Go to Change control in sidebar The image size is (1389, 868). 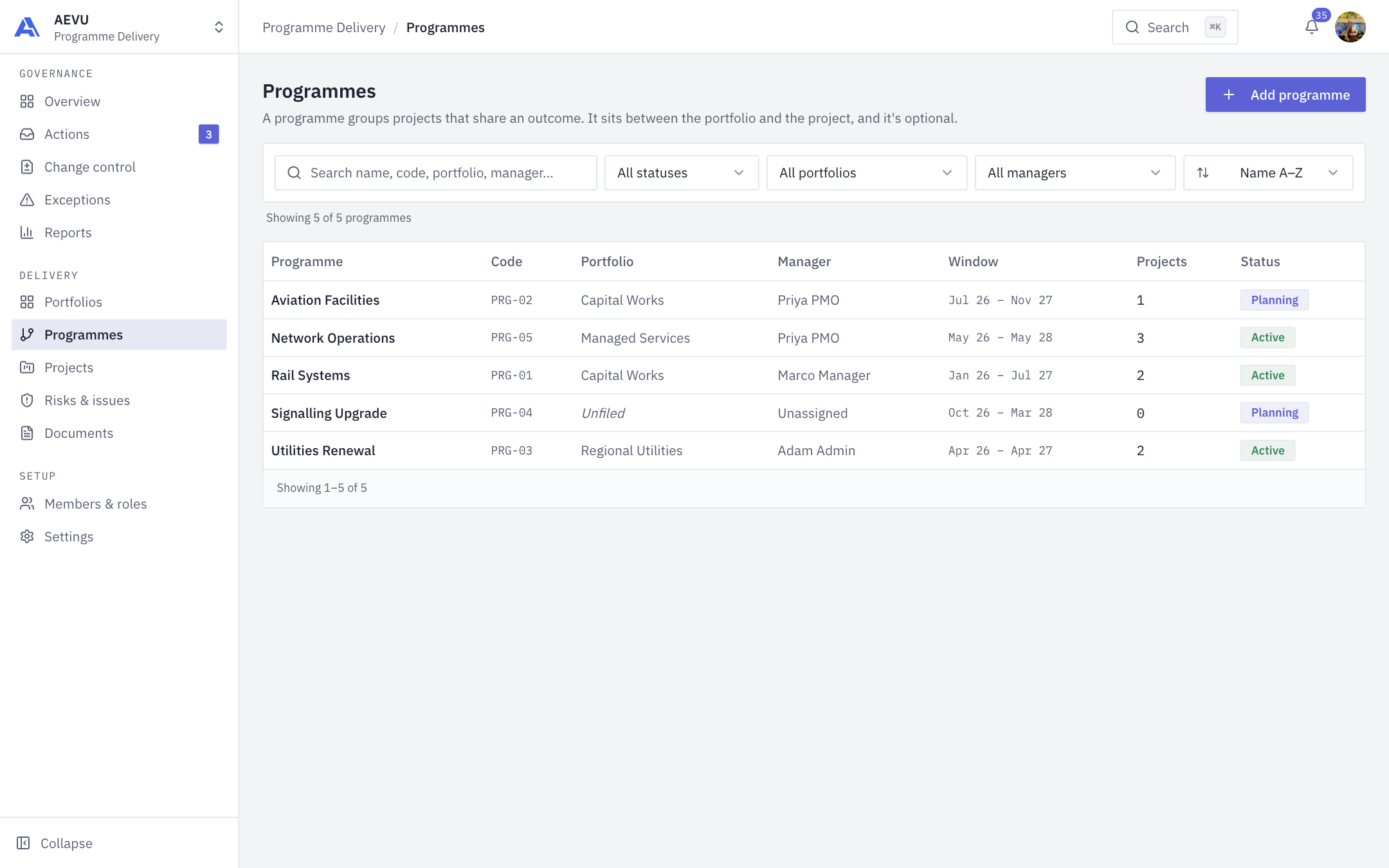click(119, 167)
